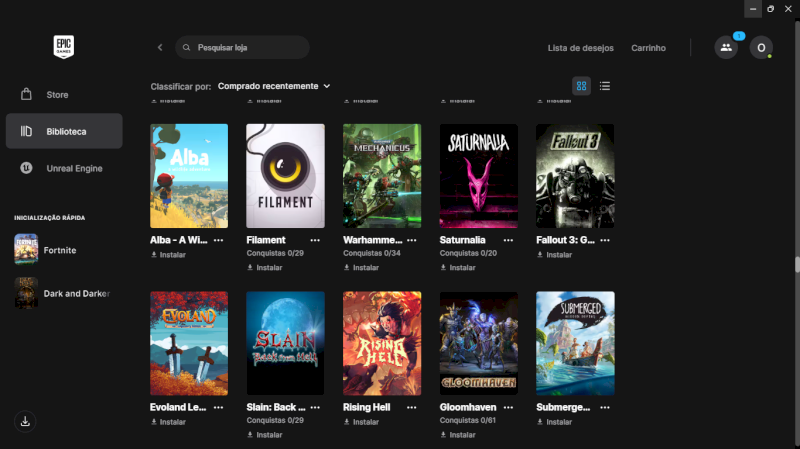The width and height of the screenshot is (800, 449).
Task: Click the Epic Games logo
Action: tap(64, 47)
